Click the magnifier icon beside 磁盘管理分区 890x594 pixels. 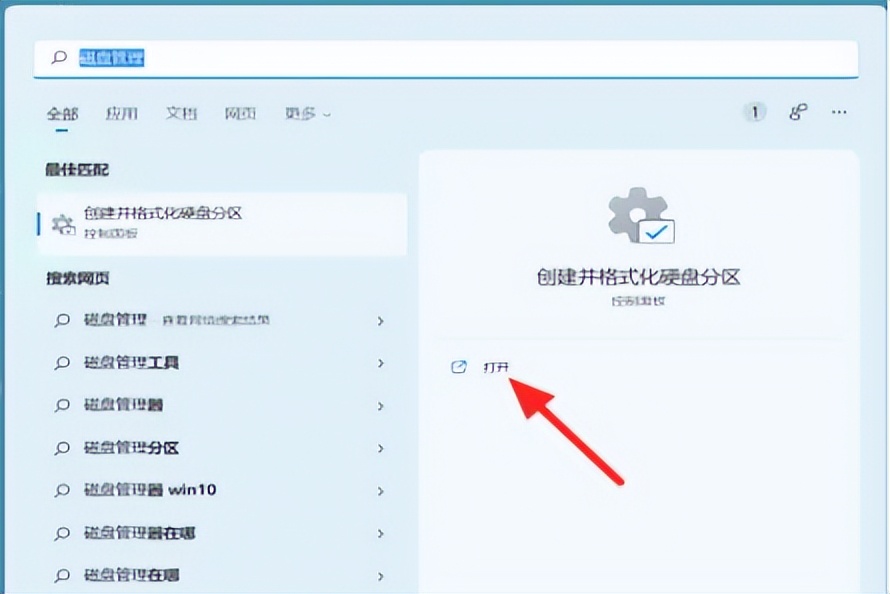click(59, 448)
